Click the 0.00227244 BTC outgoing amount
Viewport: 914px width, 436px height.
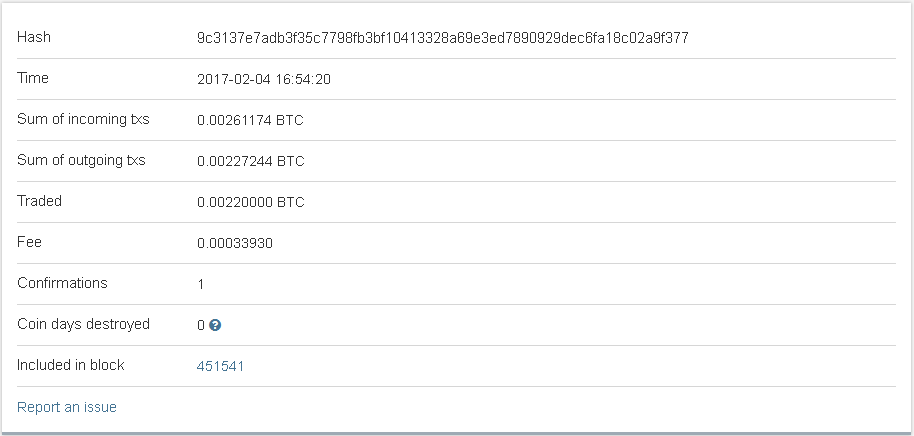click(x=250, y=161)
